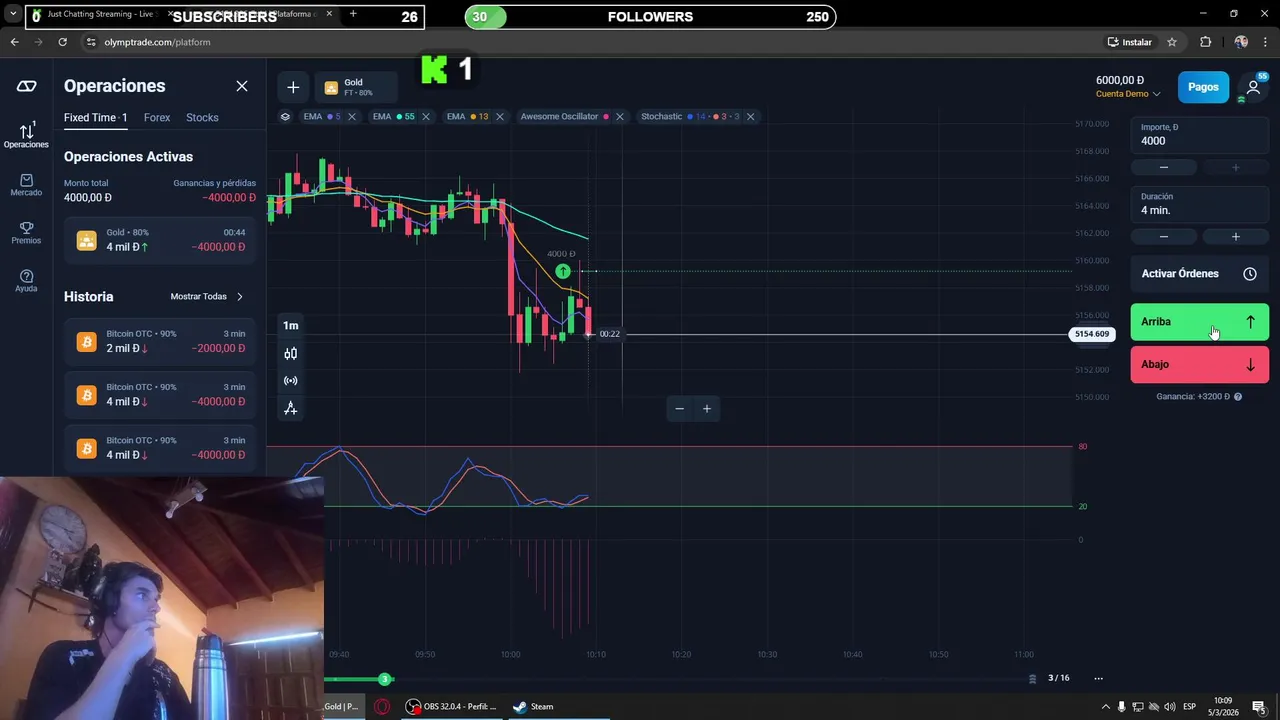Open the active Gold 4 mil trade
The width and height of the screenshot is (1280, 720).
(160, 240)
